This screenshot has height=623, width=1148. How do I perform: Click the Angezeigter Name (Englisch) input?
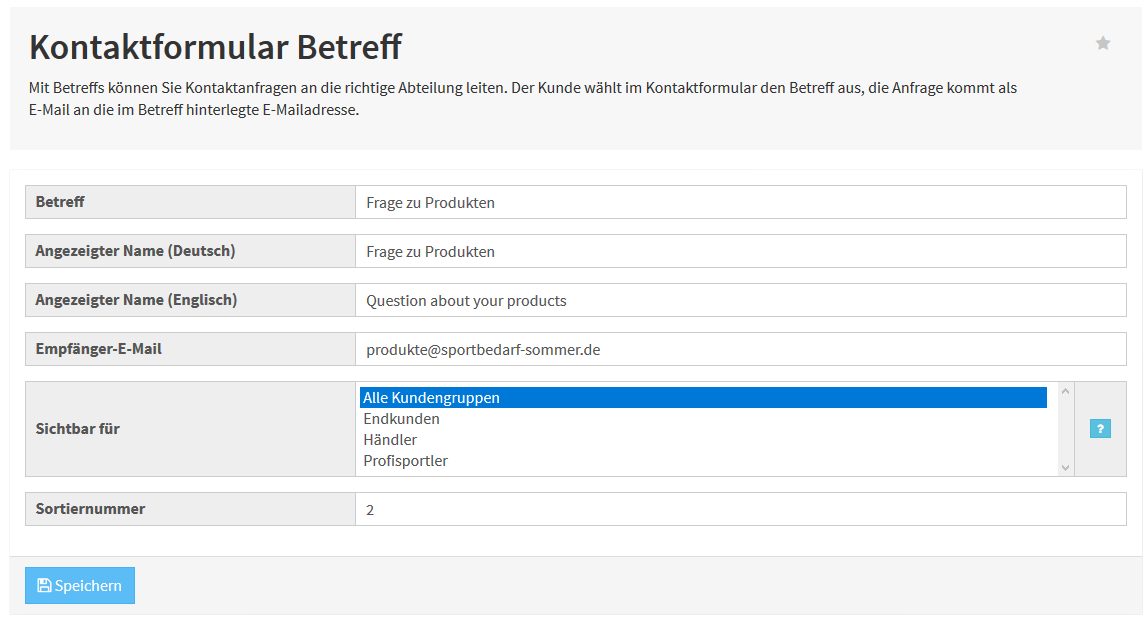tap(740, 300)
